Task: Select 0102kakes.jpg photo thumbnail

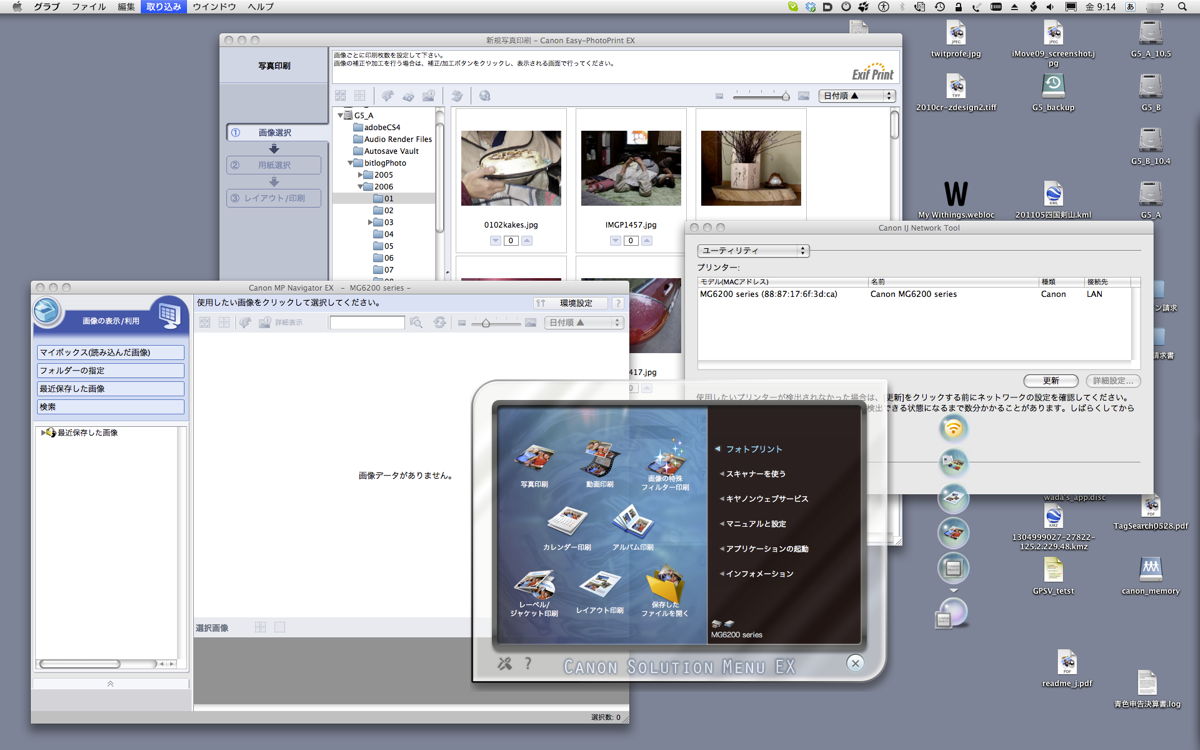Action: 510,167
